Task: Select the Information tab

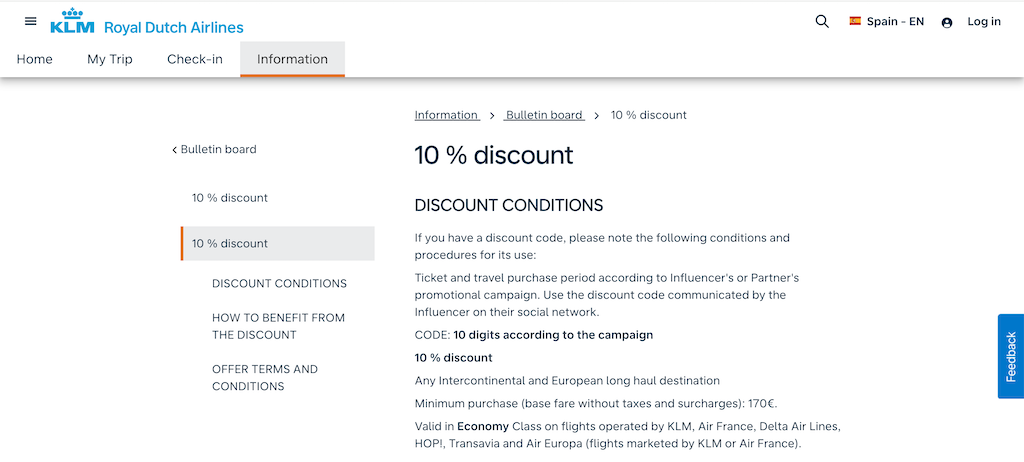Action: click(x=293, y=59)
